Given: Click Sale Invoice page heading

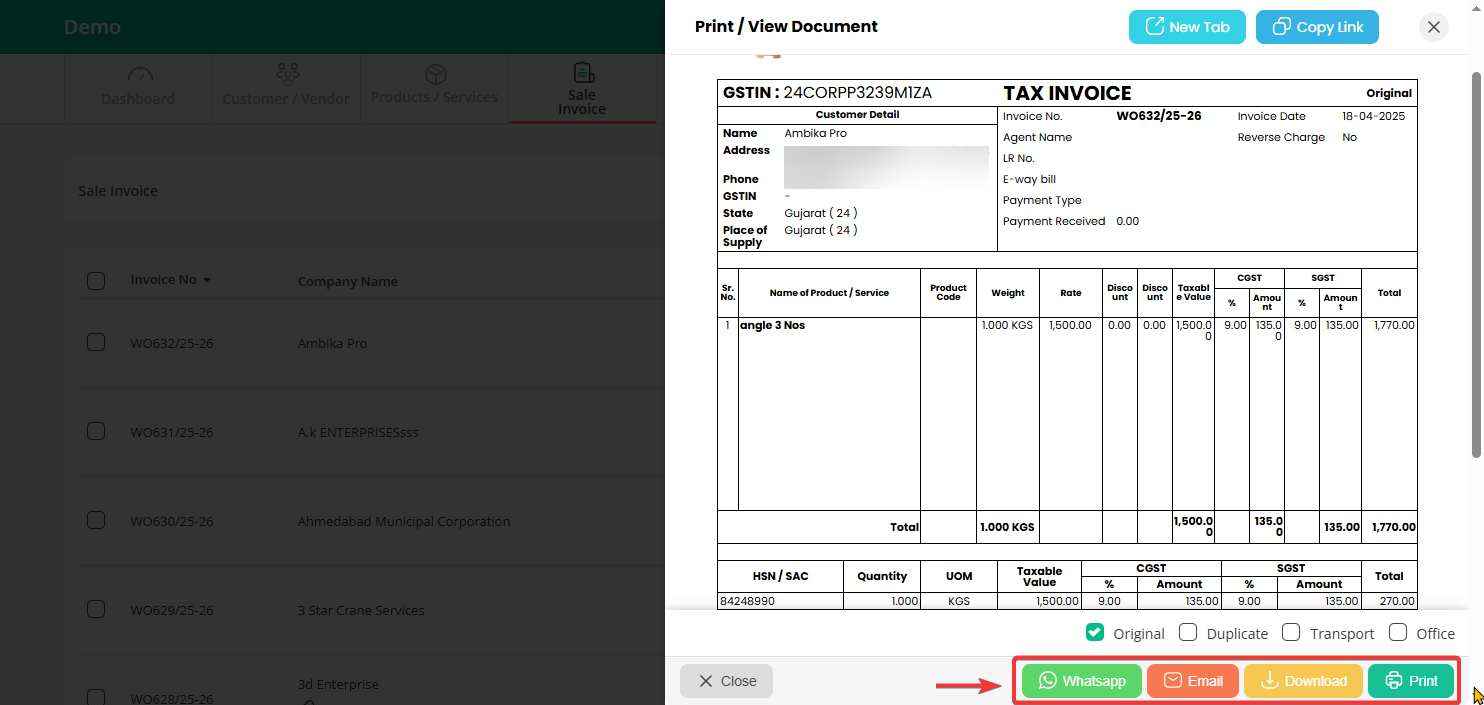Looking at the screenshot, I should coord(118,190).
